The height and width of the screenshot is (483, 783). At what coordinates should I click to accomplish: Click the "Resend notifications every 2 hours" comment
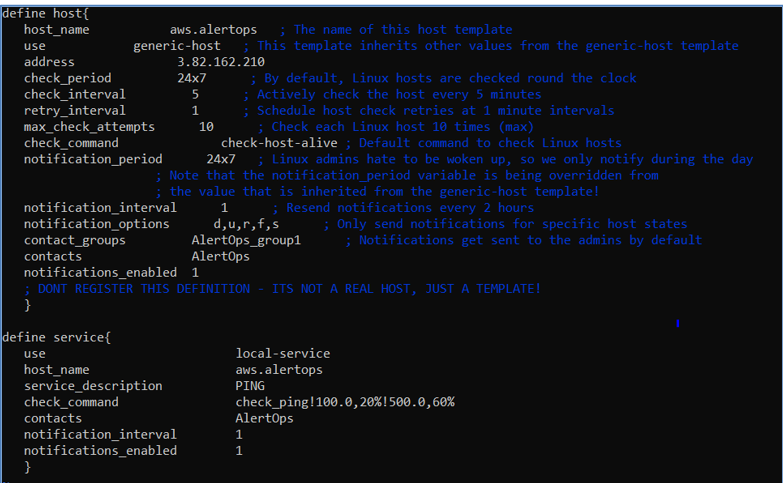[410, 208]
